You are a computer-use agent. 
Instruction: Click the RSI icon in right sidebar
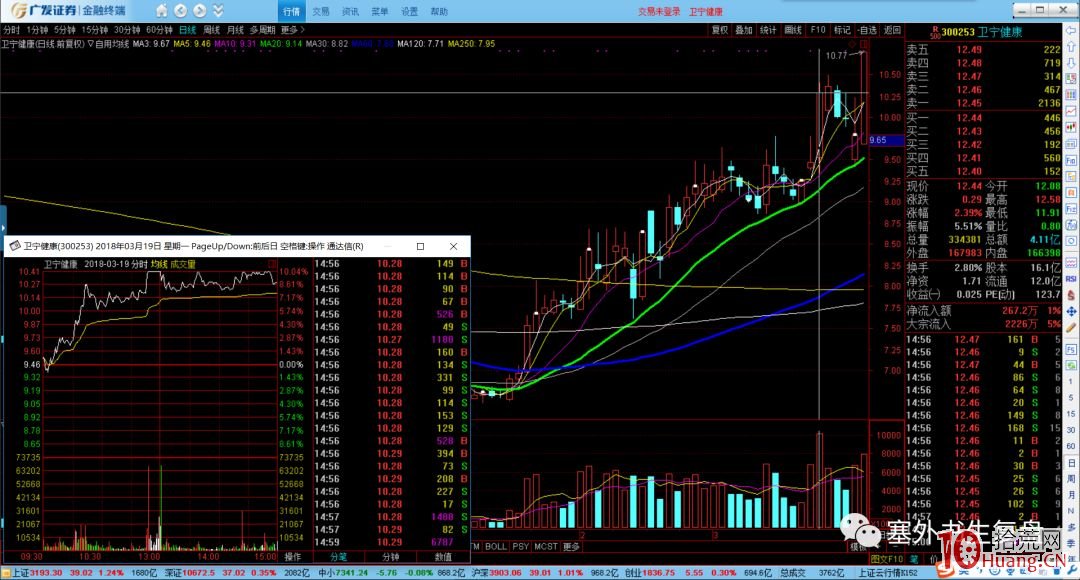(1072, 278)
